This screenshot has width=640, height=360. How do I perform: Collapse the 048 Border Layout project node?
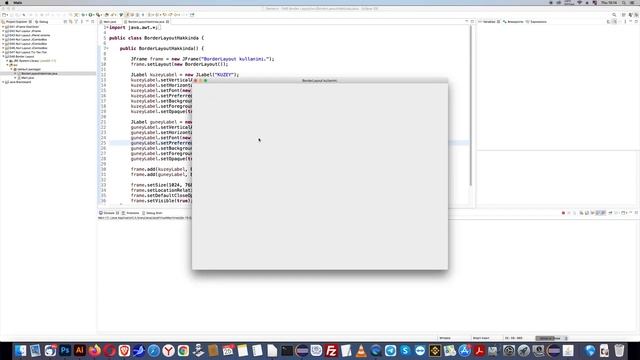[3, 56]
